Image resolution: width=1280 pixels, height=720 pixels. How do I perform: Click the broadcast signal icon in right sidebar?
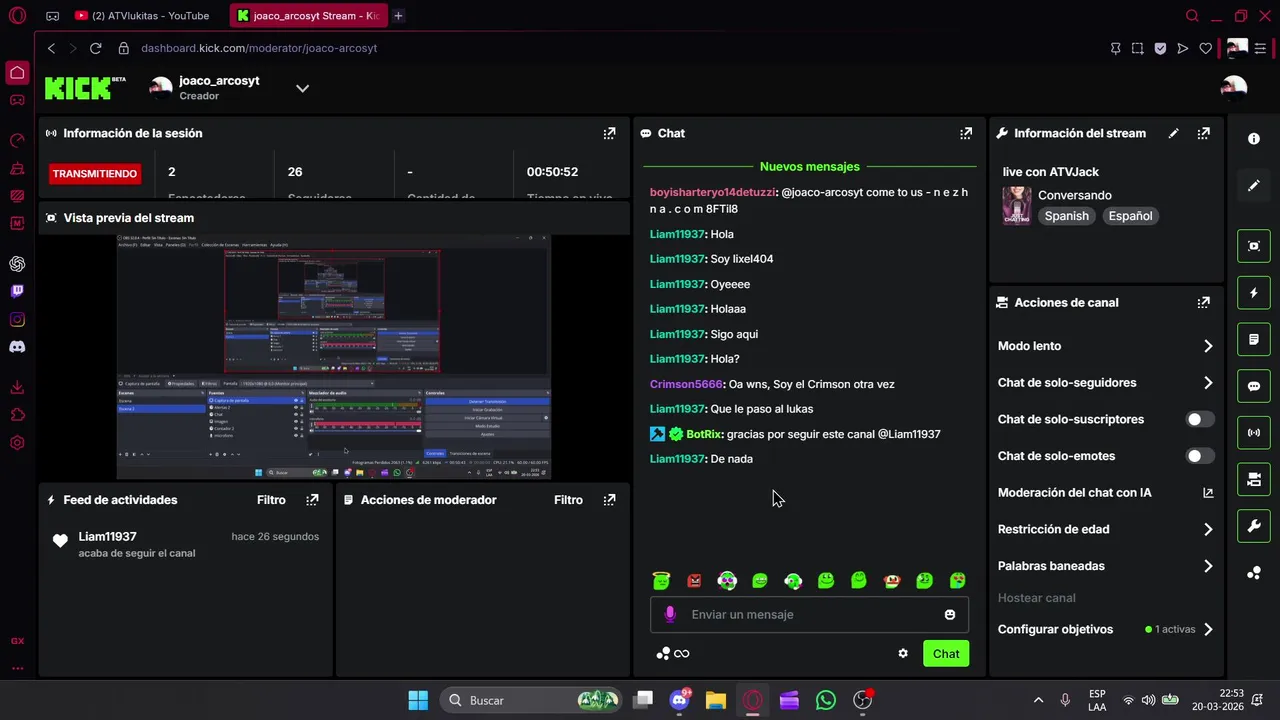pos(1254,433)
